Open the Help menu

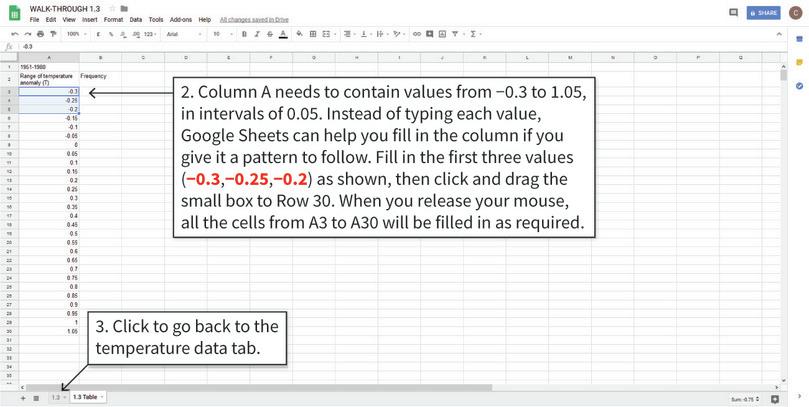205,20
